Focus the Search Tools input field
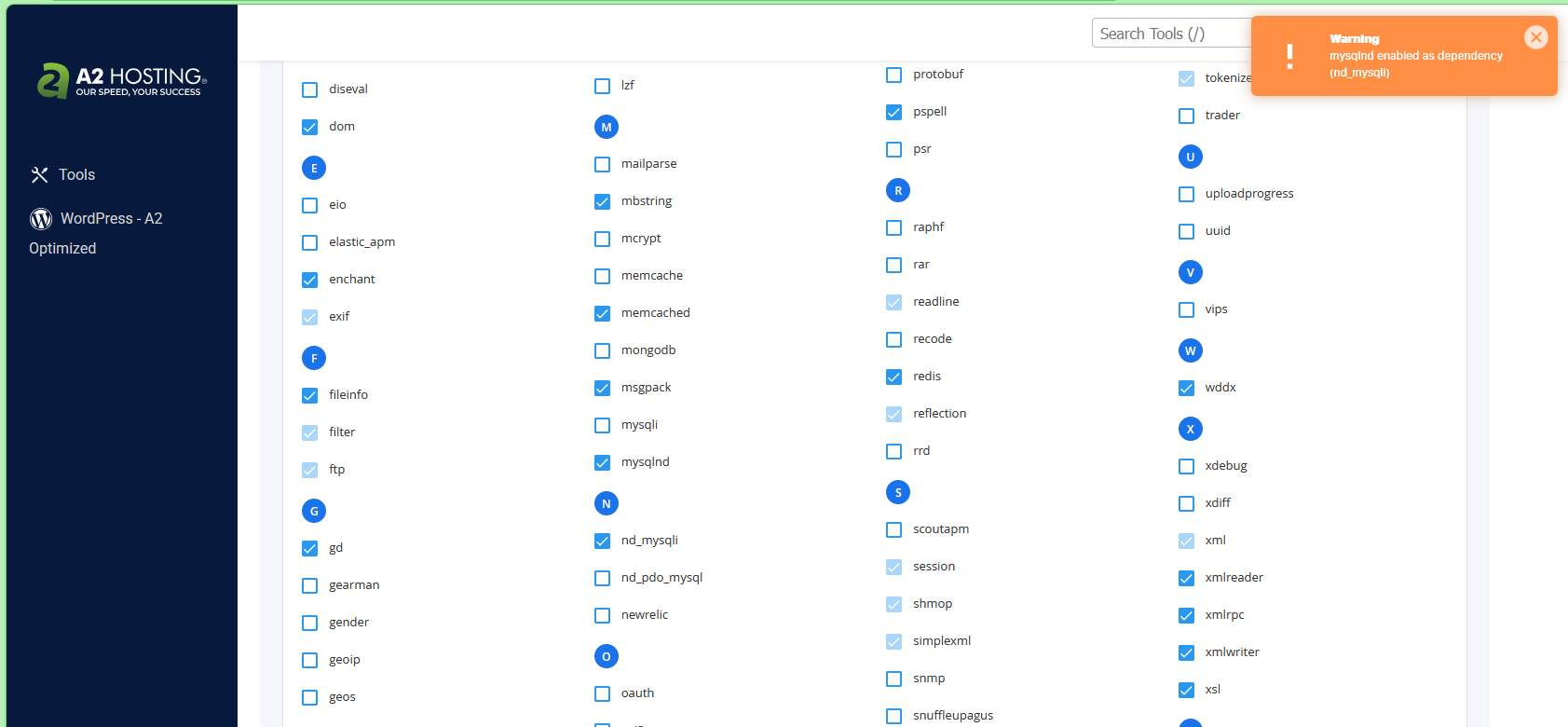Viewport: 1568px width, 727px height. tap(1170, 34)
